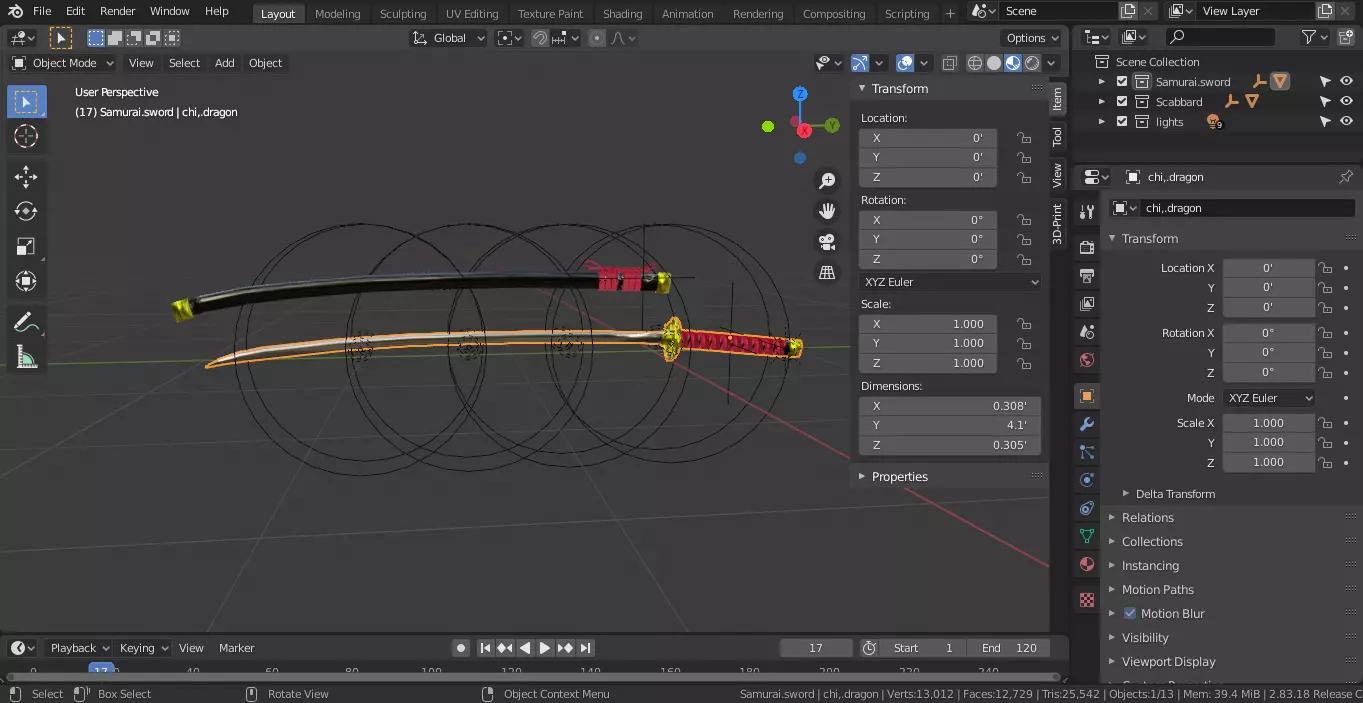Select the Annotate tool

pos(26,322)
